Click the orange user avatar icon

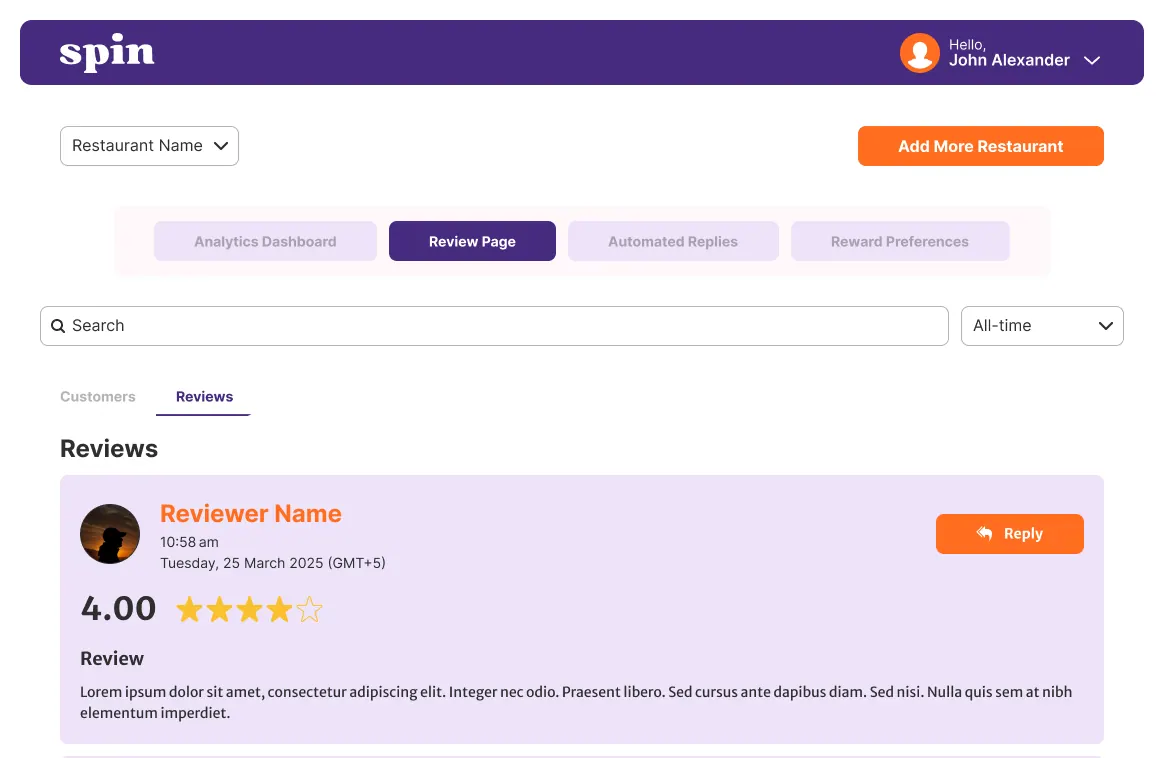click(x=919, y=53)
